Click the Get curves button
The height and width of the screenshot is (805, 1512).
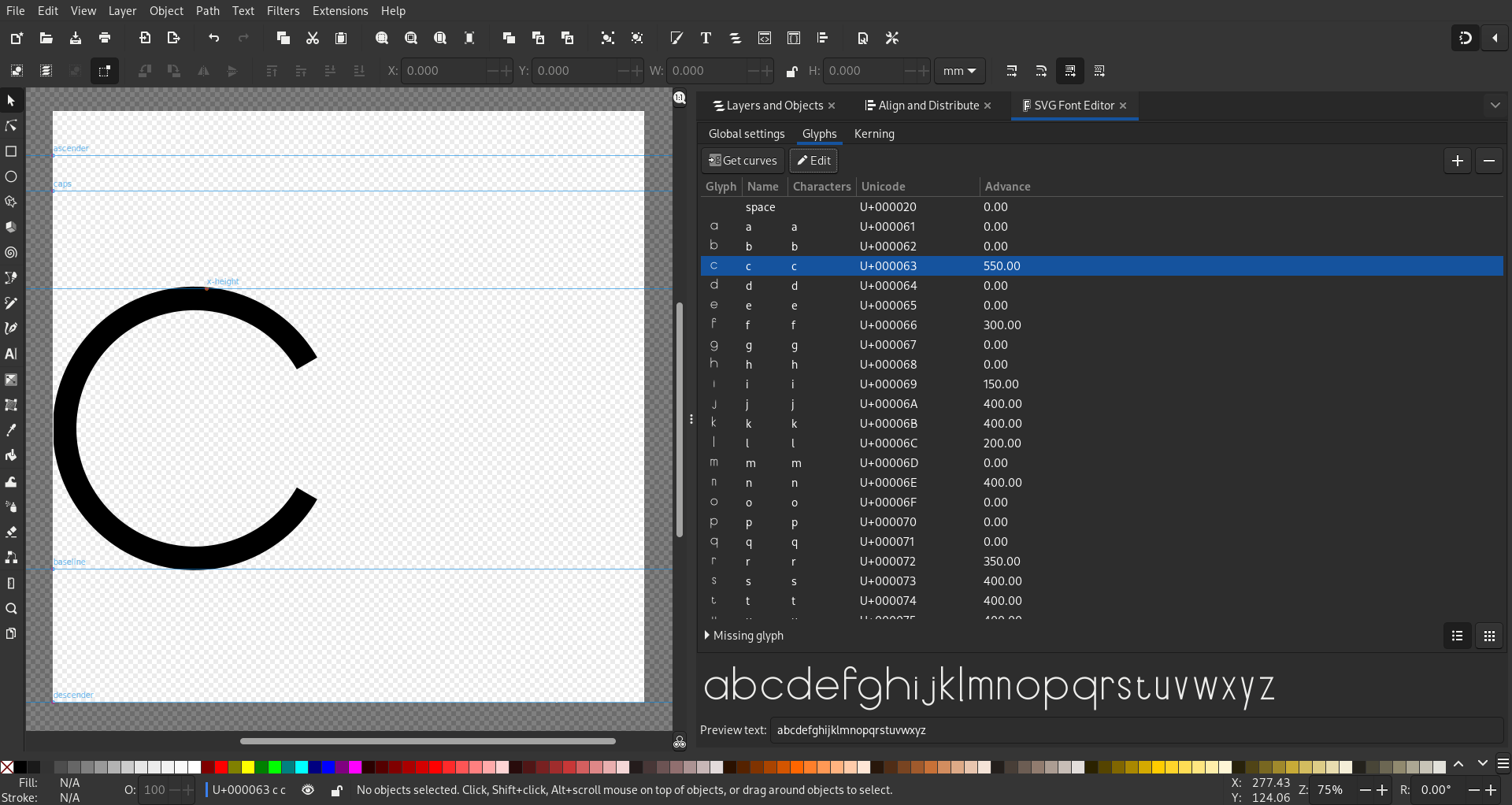pos(743,161)
